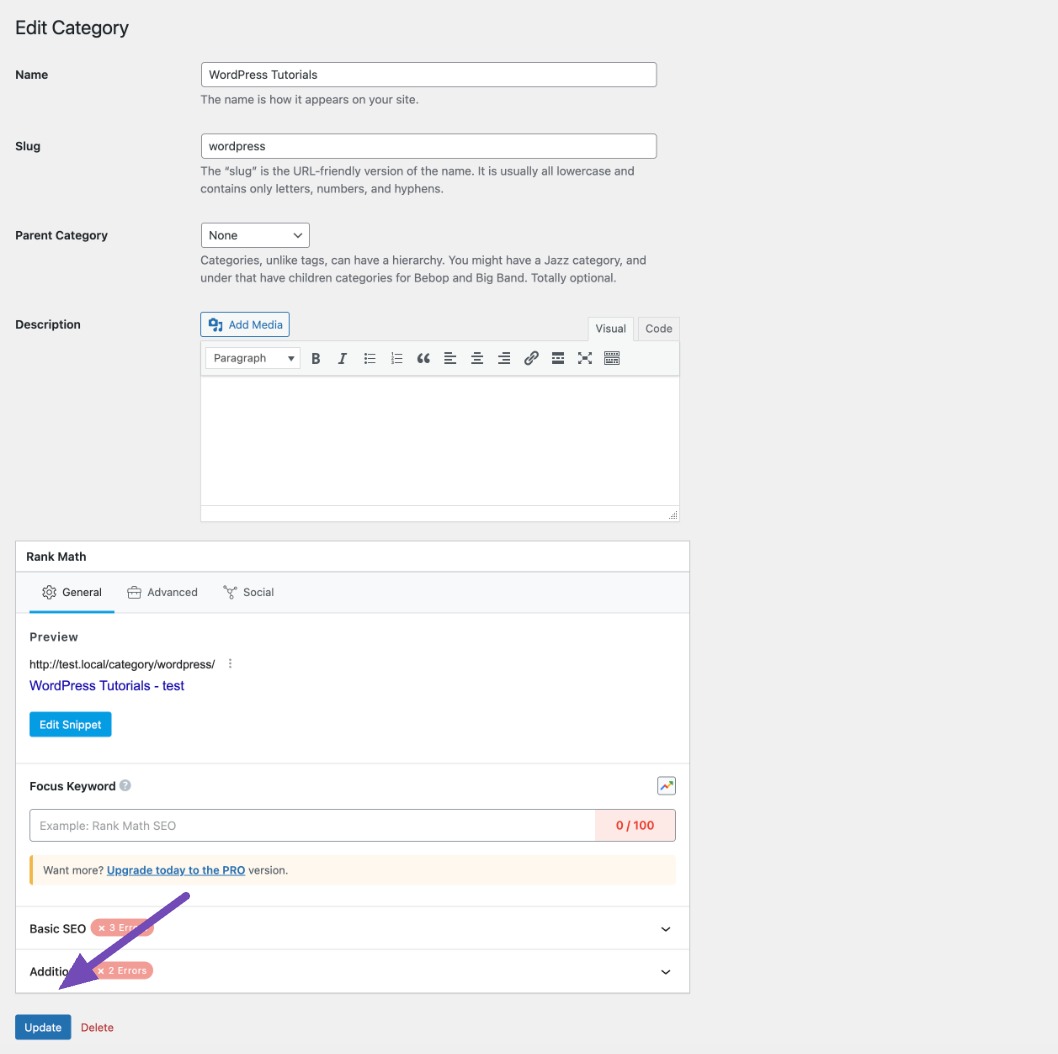
Task: Click the preview URL http://test.local/category/wordpress/
Action: pos(122,664)
